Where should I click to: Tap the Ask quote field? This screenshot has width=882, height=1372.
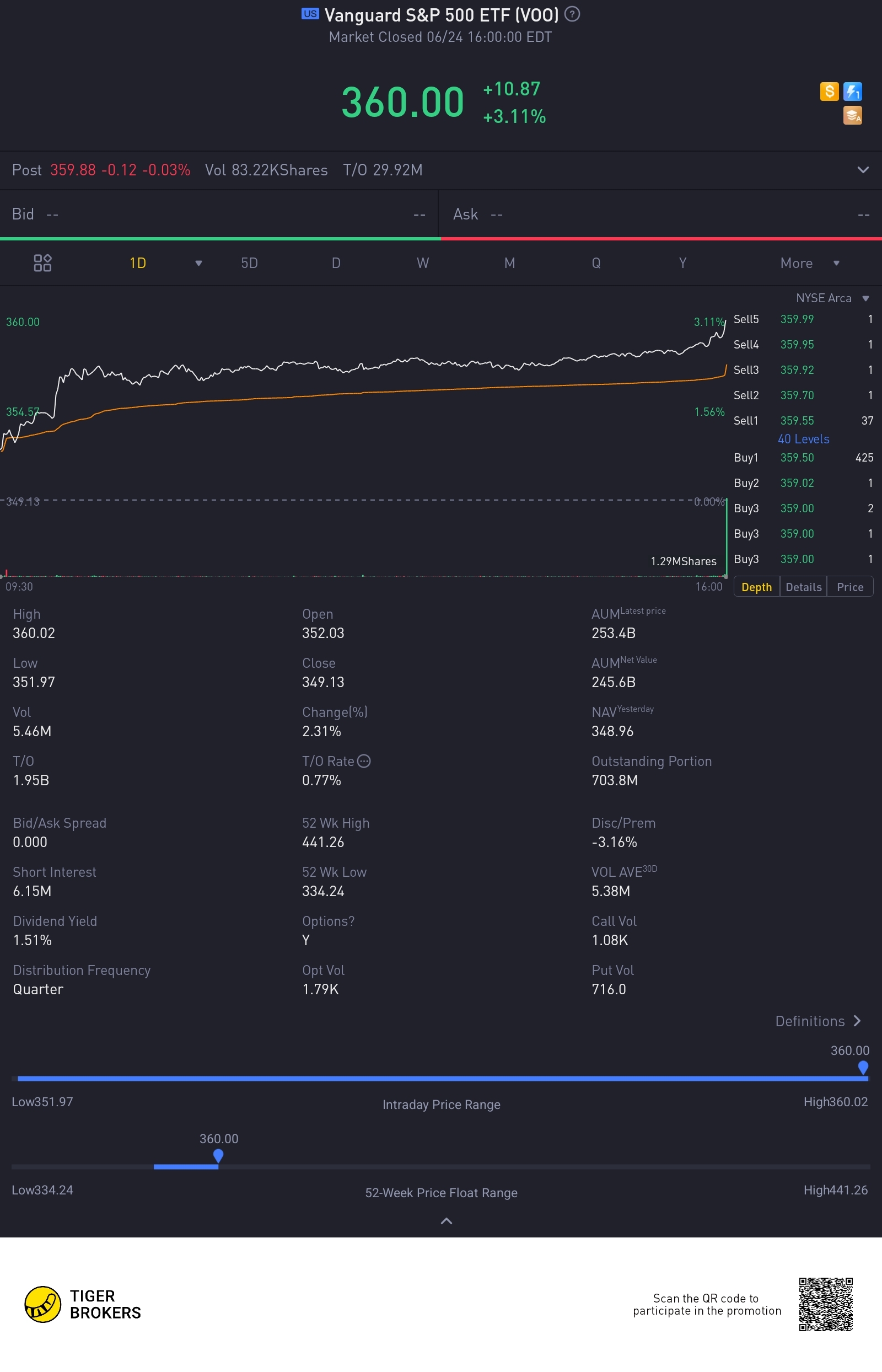click(661, 215)
